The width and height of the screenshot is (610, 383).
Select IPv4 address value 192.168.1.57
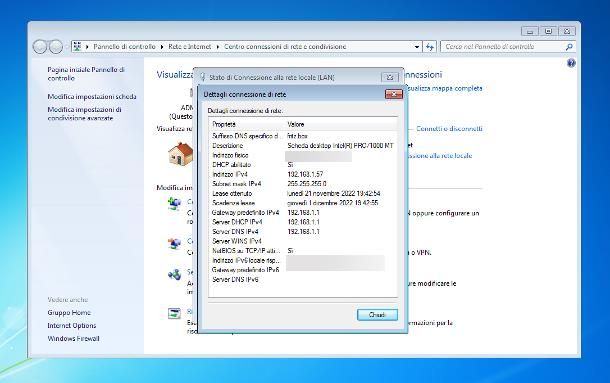[305, 174]
